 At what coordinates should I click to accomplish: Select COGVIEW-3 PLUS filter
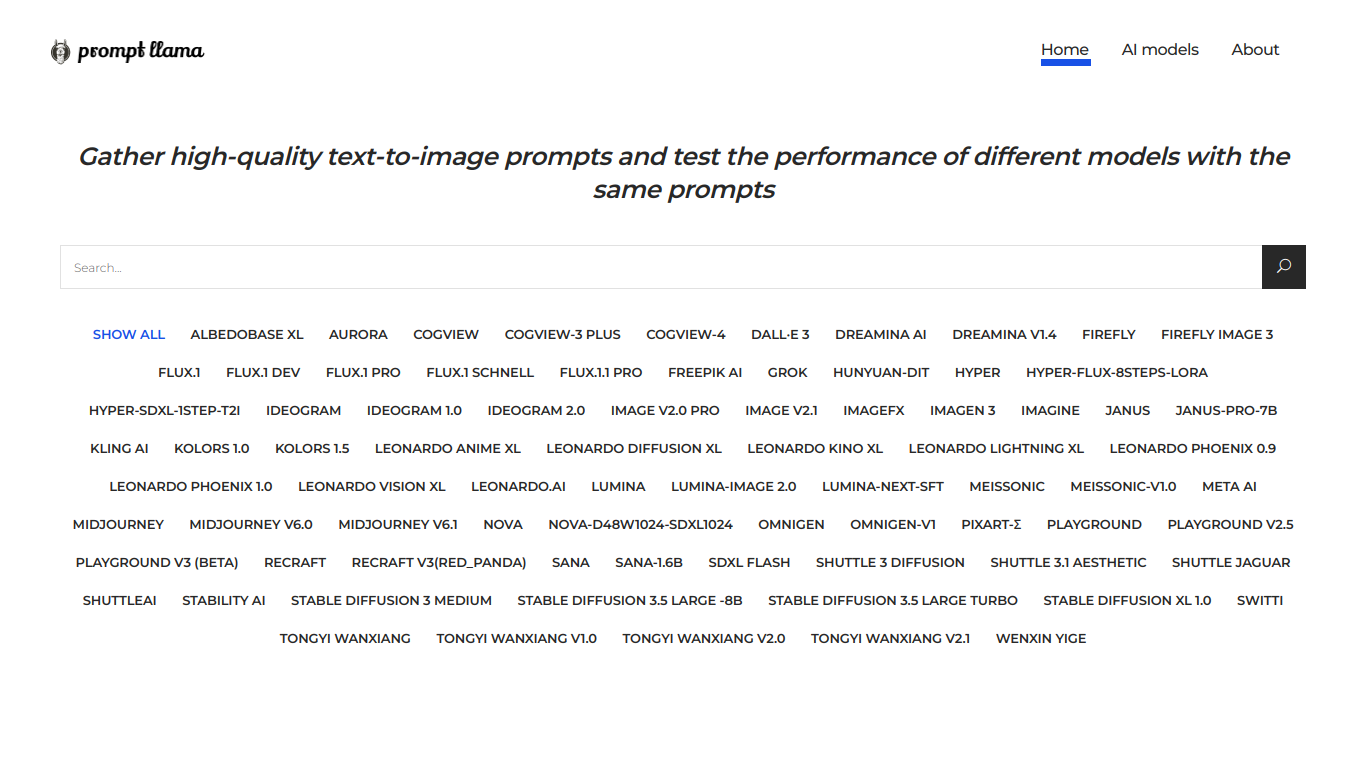[x=563, y=335]
